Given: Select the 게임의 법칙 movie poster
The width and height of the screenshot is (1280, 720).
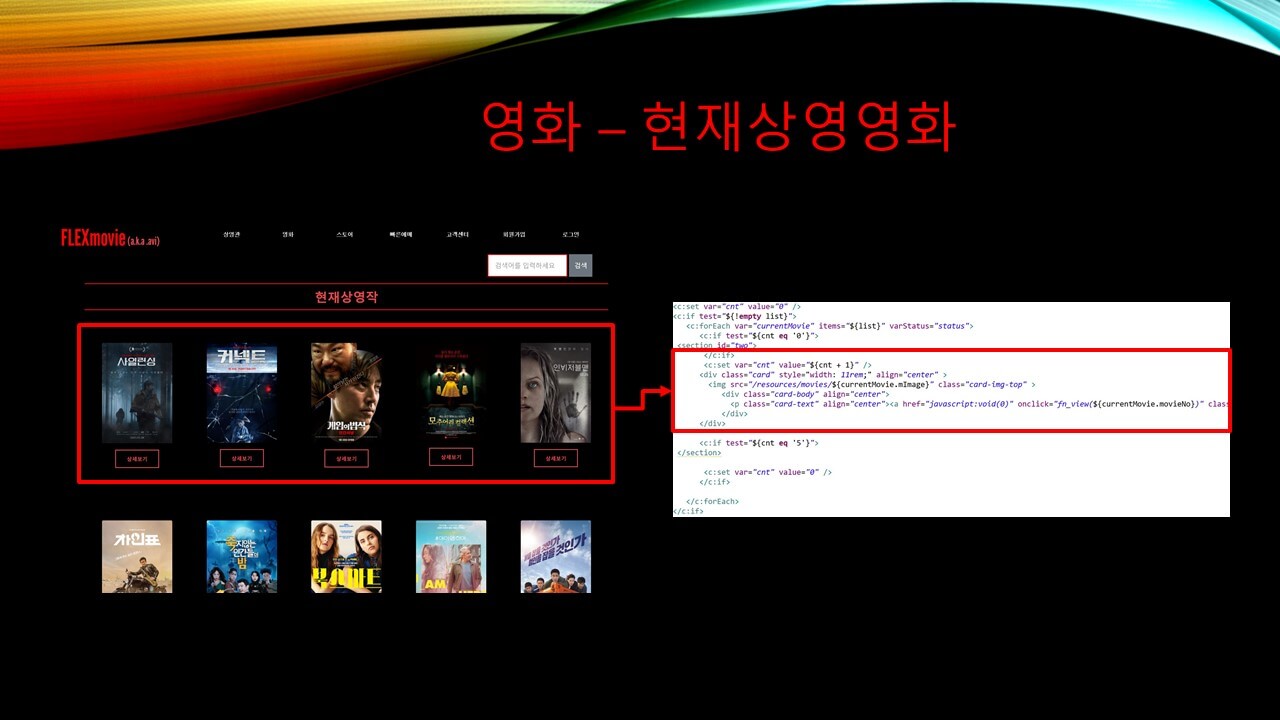Looking at the screenshot, I should 346,393.
